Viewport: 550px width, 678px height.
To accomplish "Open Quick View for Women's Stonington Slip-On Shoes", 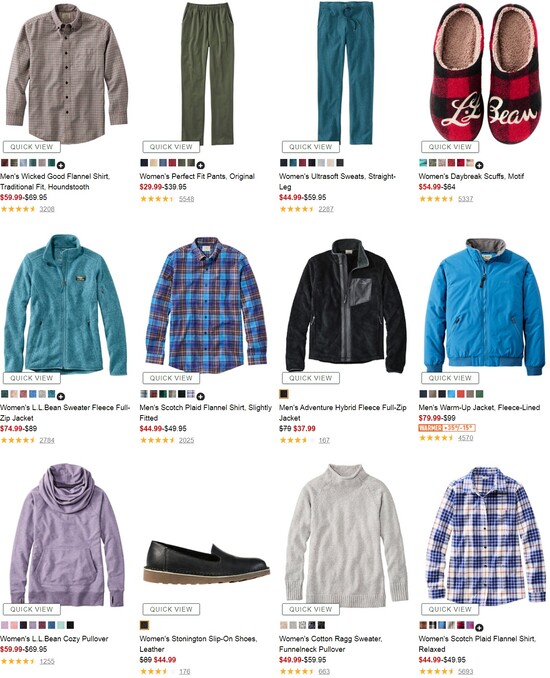I will pyautogui.click(x=171, y=609).
